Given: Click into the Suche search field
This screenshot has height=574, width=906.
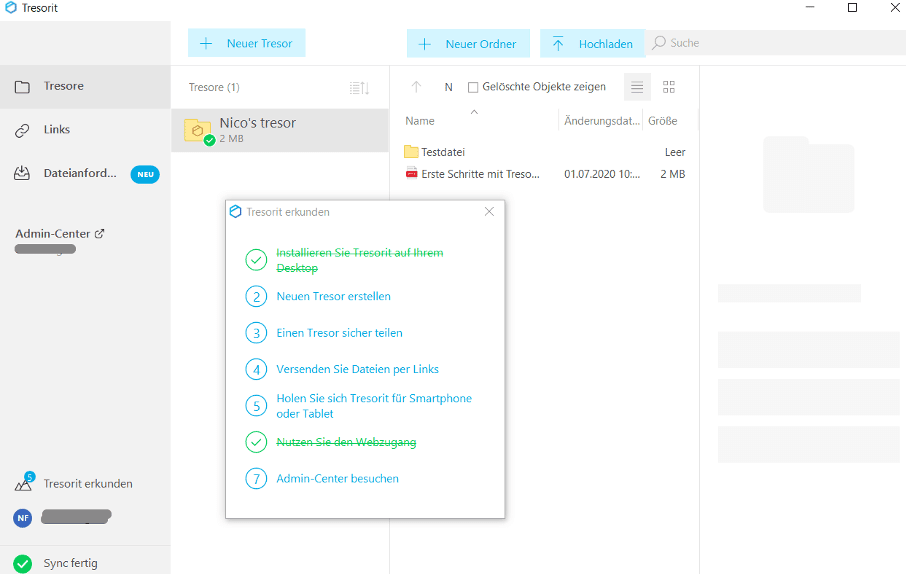Looking at the screenshot, I should point(775,43).
